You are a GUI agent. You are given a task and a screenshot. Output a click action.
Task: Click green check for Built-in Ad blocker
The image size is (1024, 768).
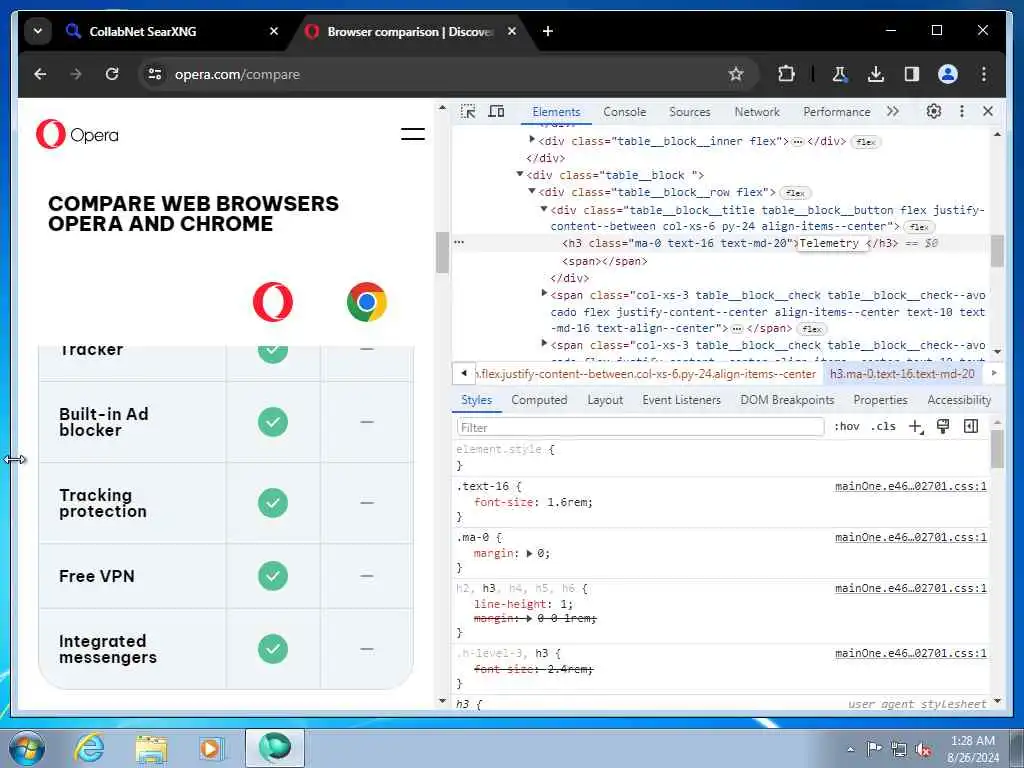(273, 422)
